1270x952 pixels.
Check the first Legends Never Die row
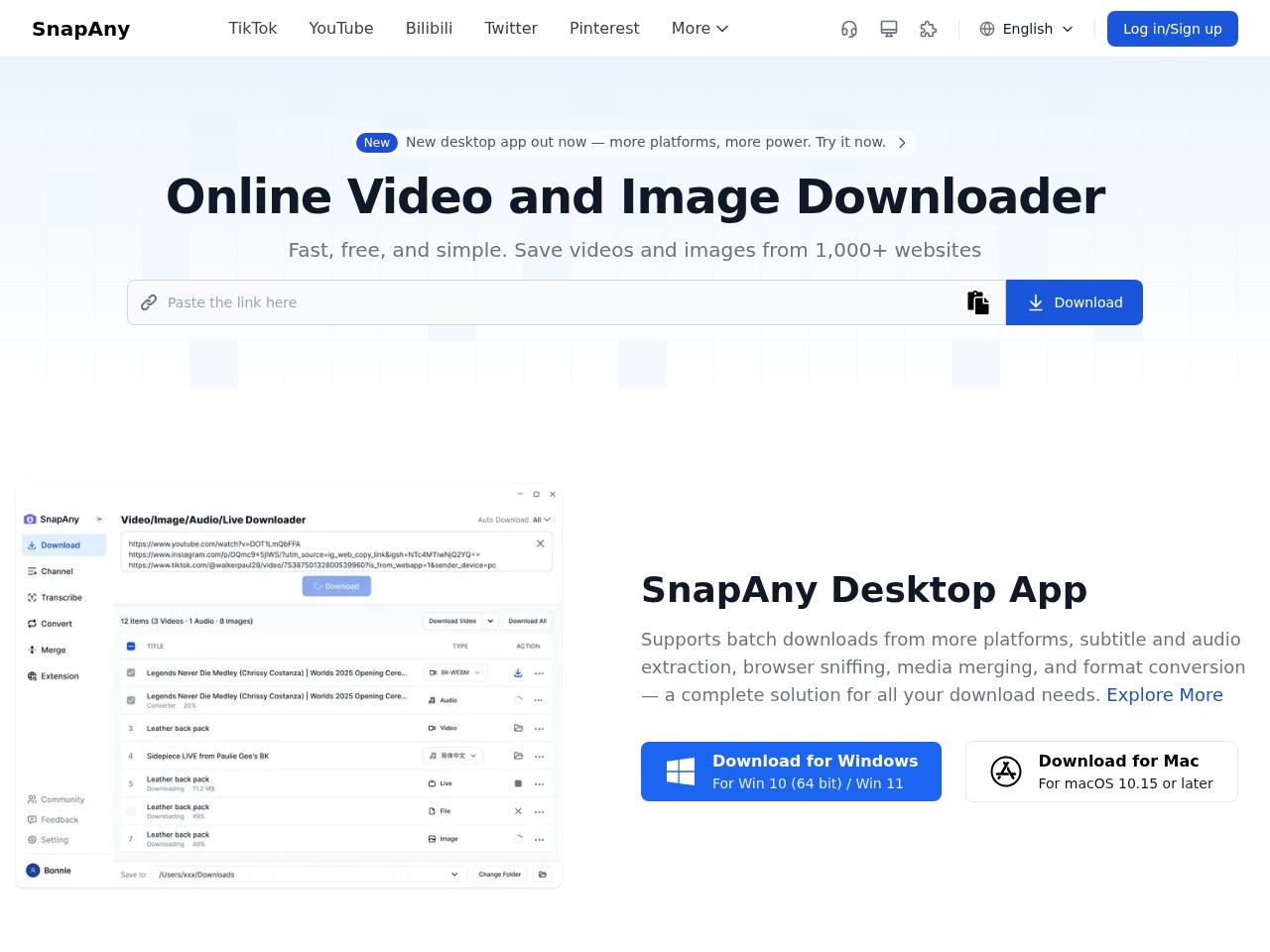coord(131,672)
